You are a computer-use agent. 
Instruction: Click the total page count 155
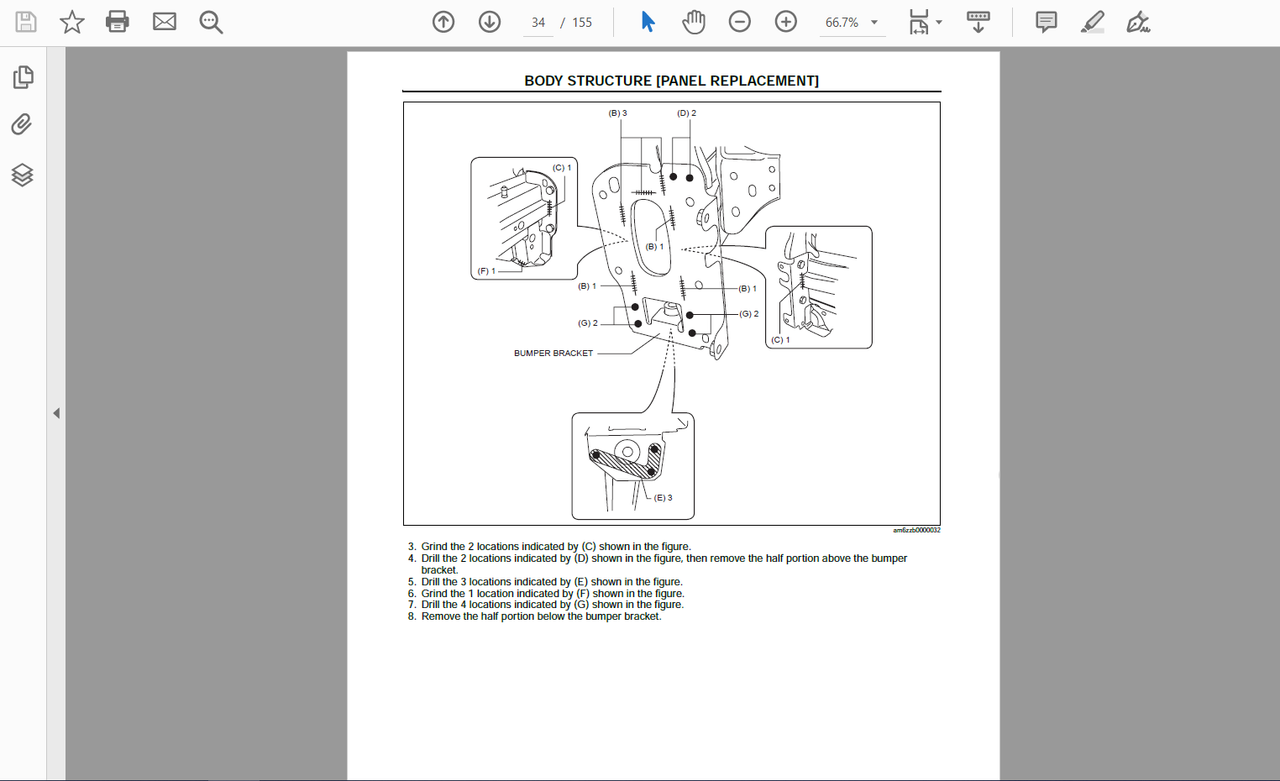(582, 22)
